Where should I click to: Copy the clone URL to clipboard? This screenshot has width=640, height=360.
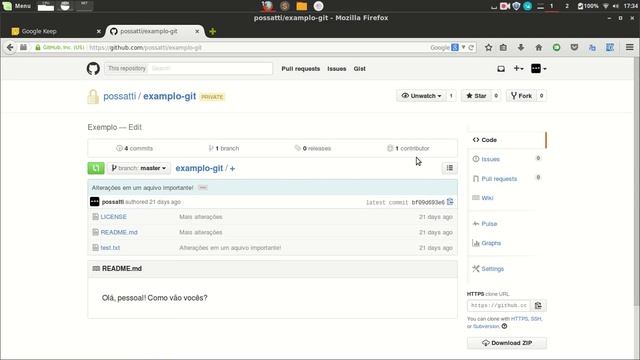point(538,305)
